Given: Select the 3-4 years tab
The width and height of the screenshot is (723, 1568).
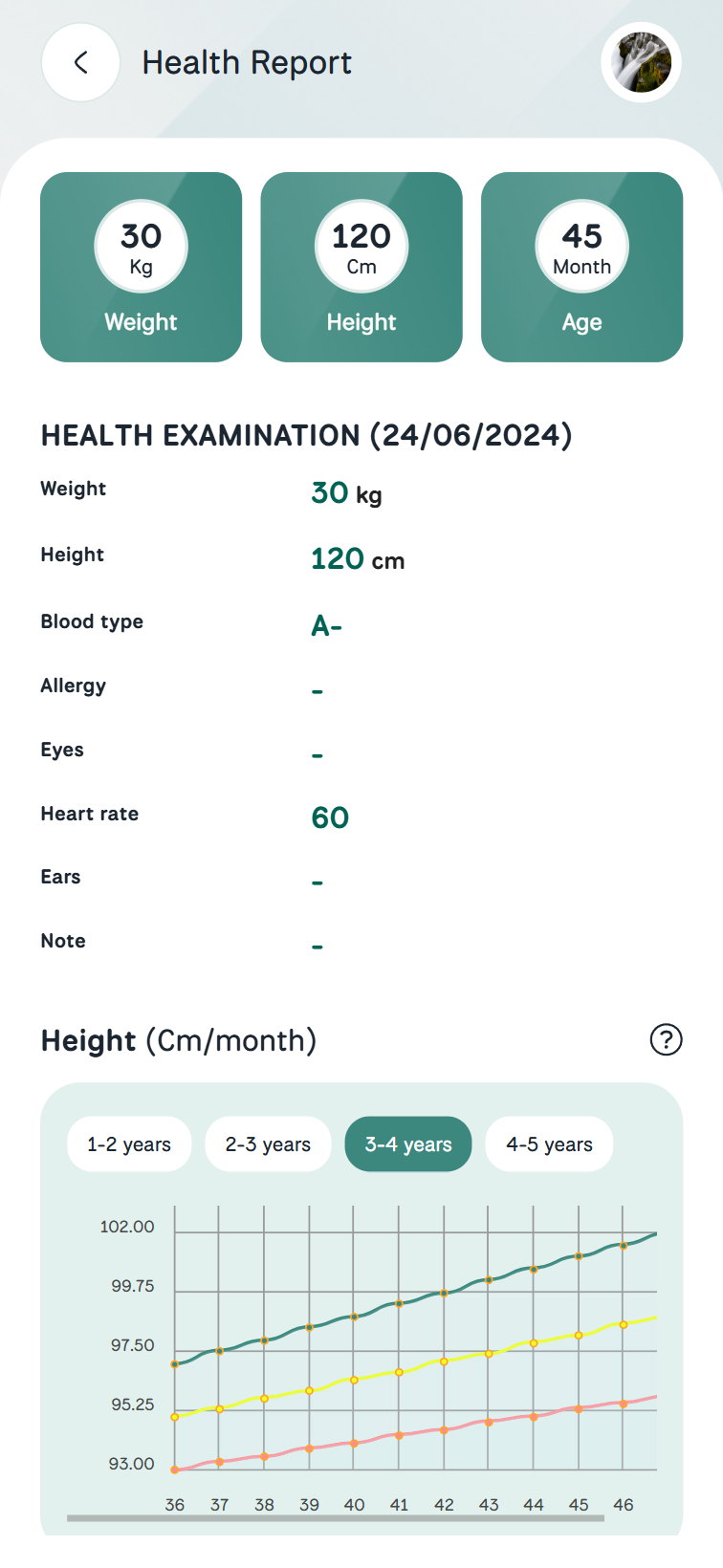Looking at the screenshot, I should click(408, 1144).
